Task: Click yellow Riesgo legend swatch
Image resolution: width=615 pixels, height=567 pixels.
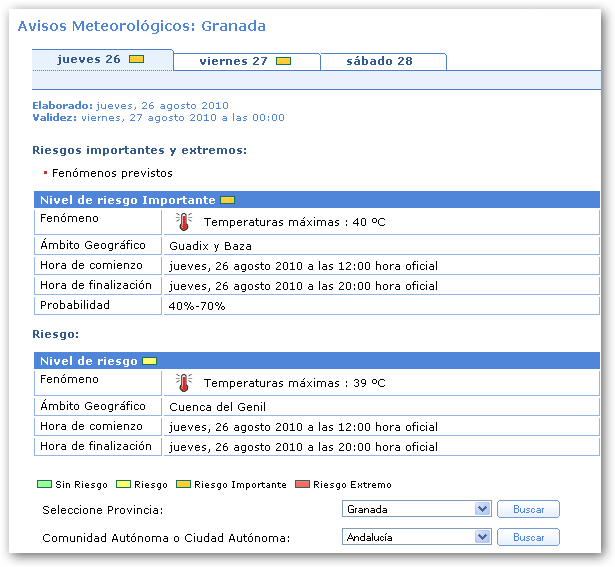Action: (x=123, y=485)
